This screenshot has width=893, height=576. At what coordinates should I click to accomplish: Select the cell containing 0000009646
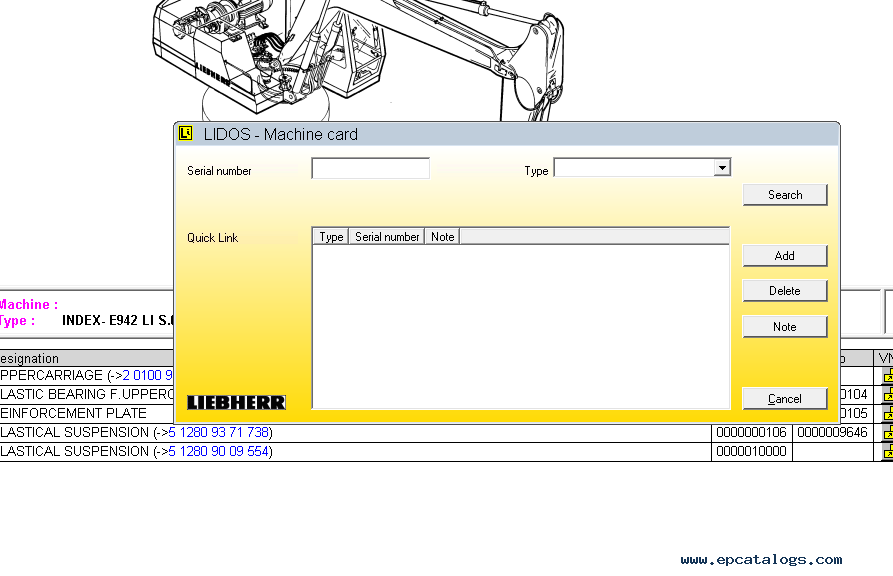click(832, 432)
